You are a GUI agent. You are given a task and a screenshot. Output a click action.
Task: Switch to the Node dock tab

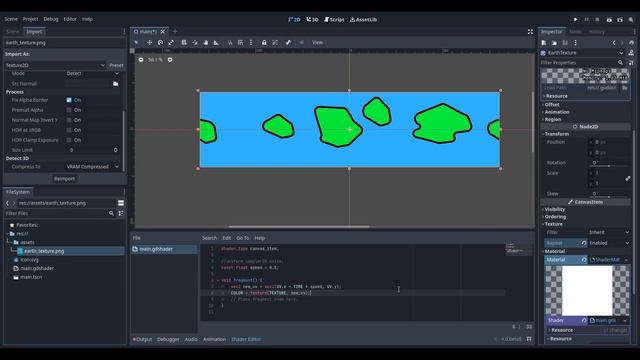[575, 31]
